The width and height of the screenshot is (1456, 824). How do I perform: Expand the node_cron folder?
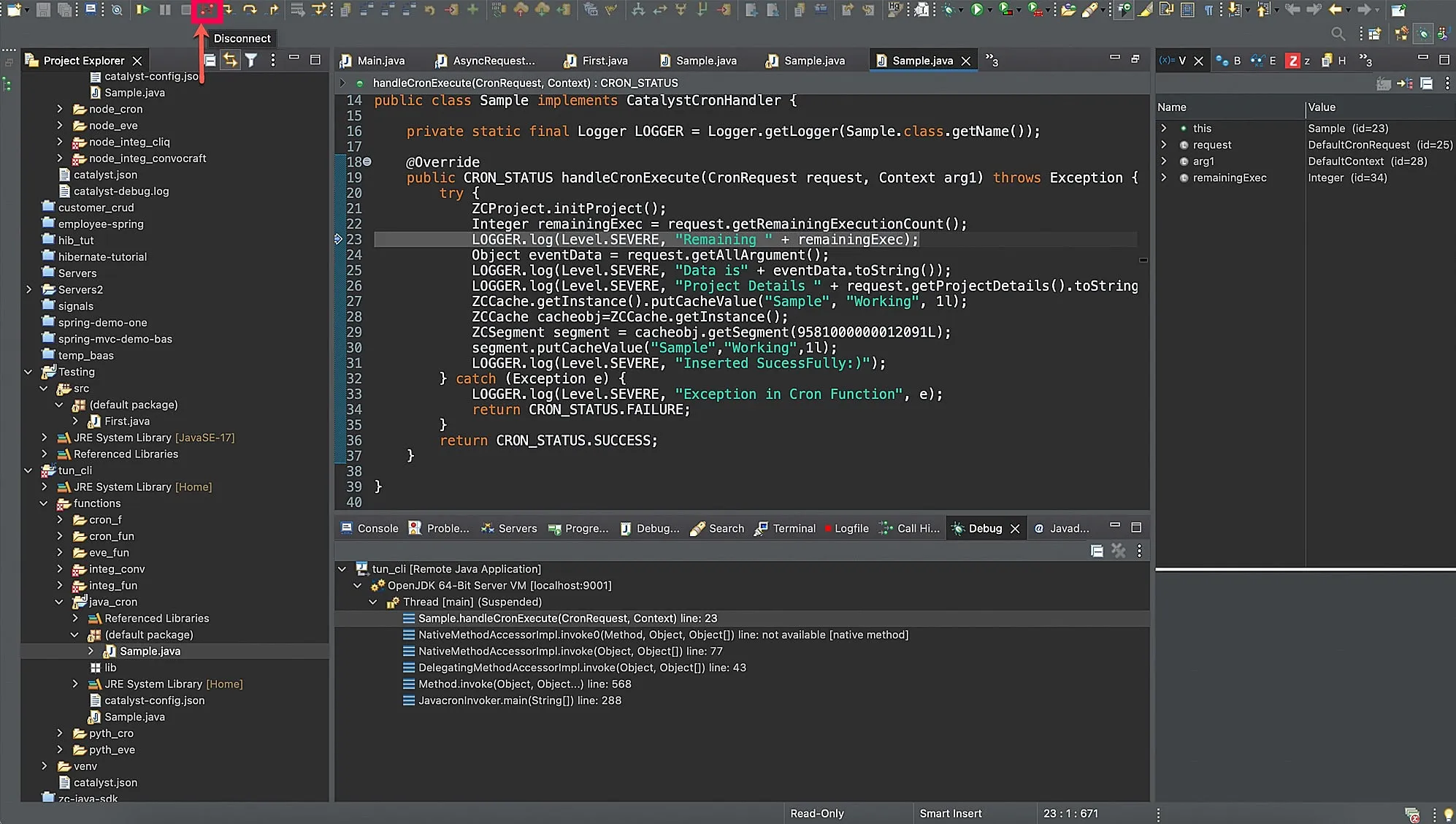(60, 109)
